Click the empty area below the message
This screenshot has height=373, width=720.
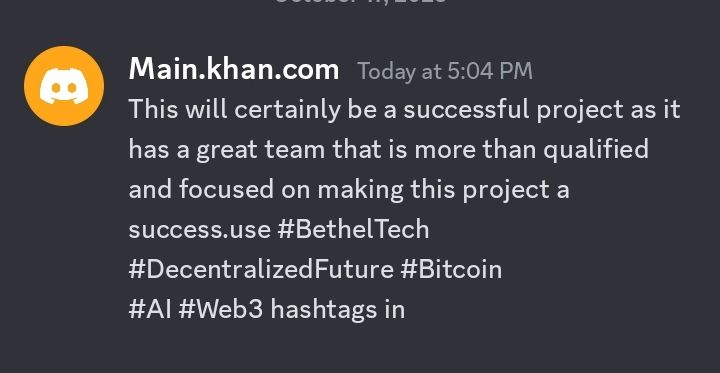[x=360, y=351]
